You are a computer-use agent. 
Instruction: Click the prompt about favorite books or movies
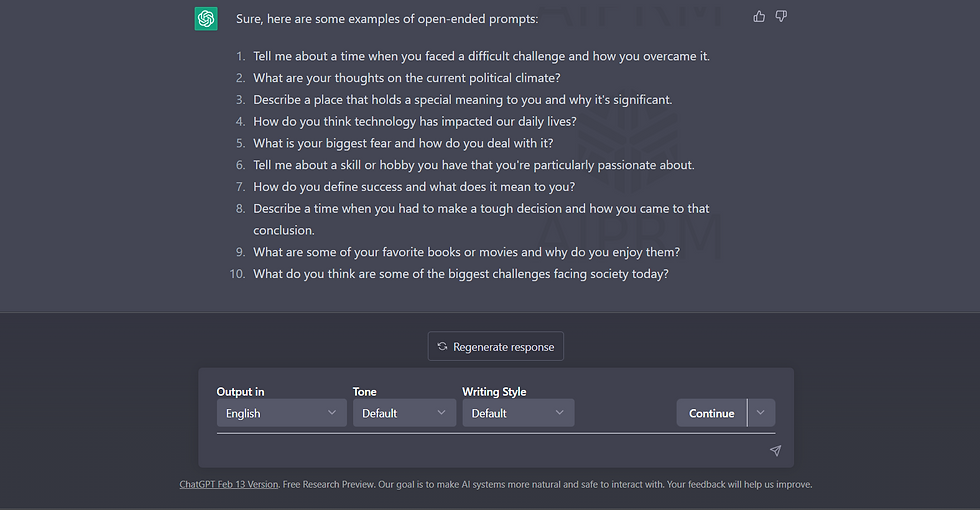466,252
